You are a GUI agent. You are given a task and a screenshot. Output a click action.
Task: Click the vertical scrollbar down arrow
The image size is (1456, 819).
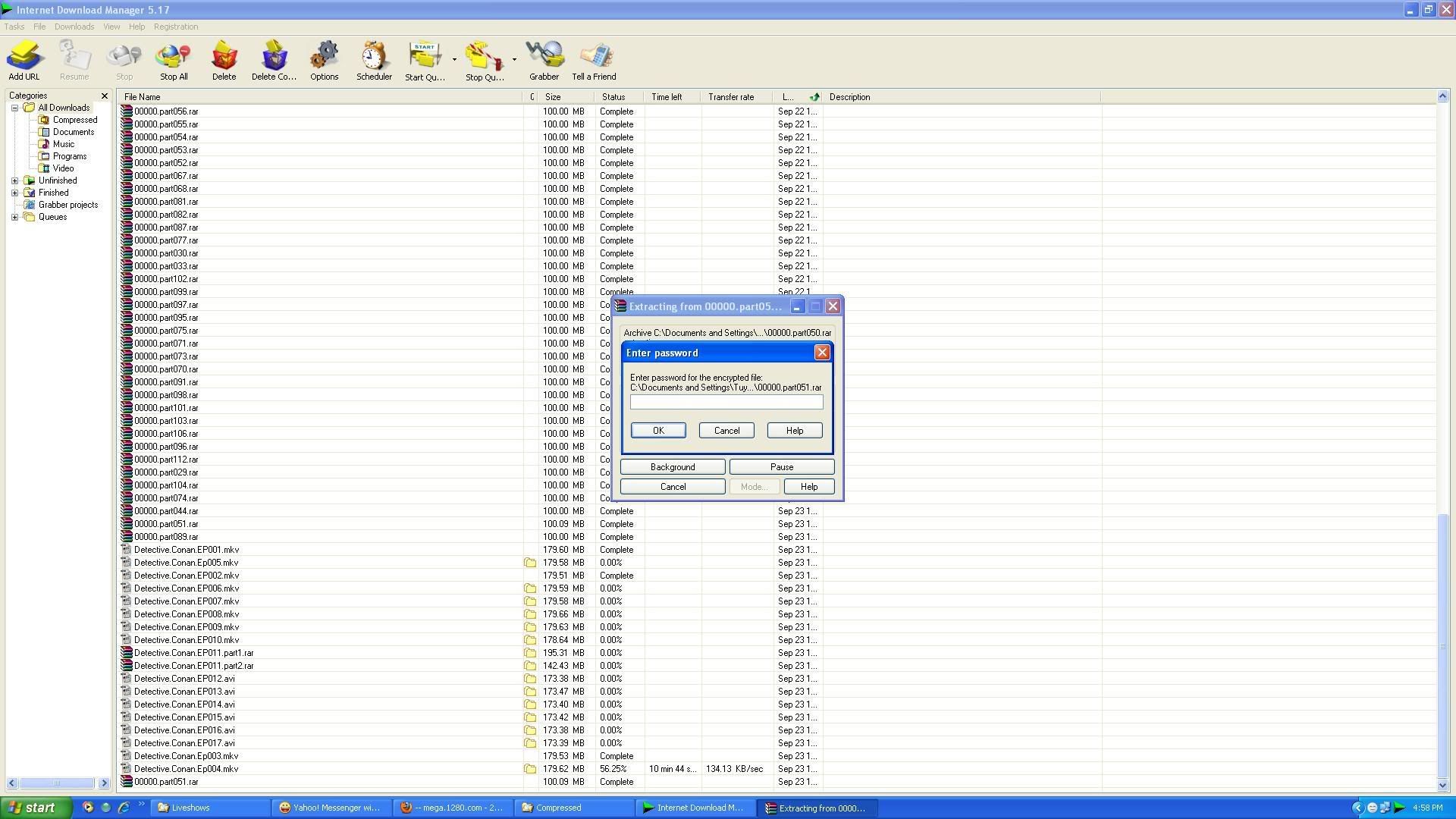click(1442, 785)
